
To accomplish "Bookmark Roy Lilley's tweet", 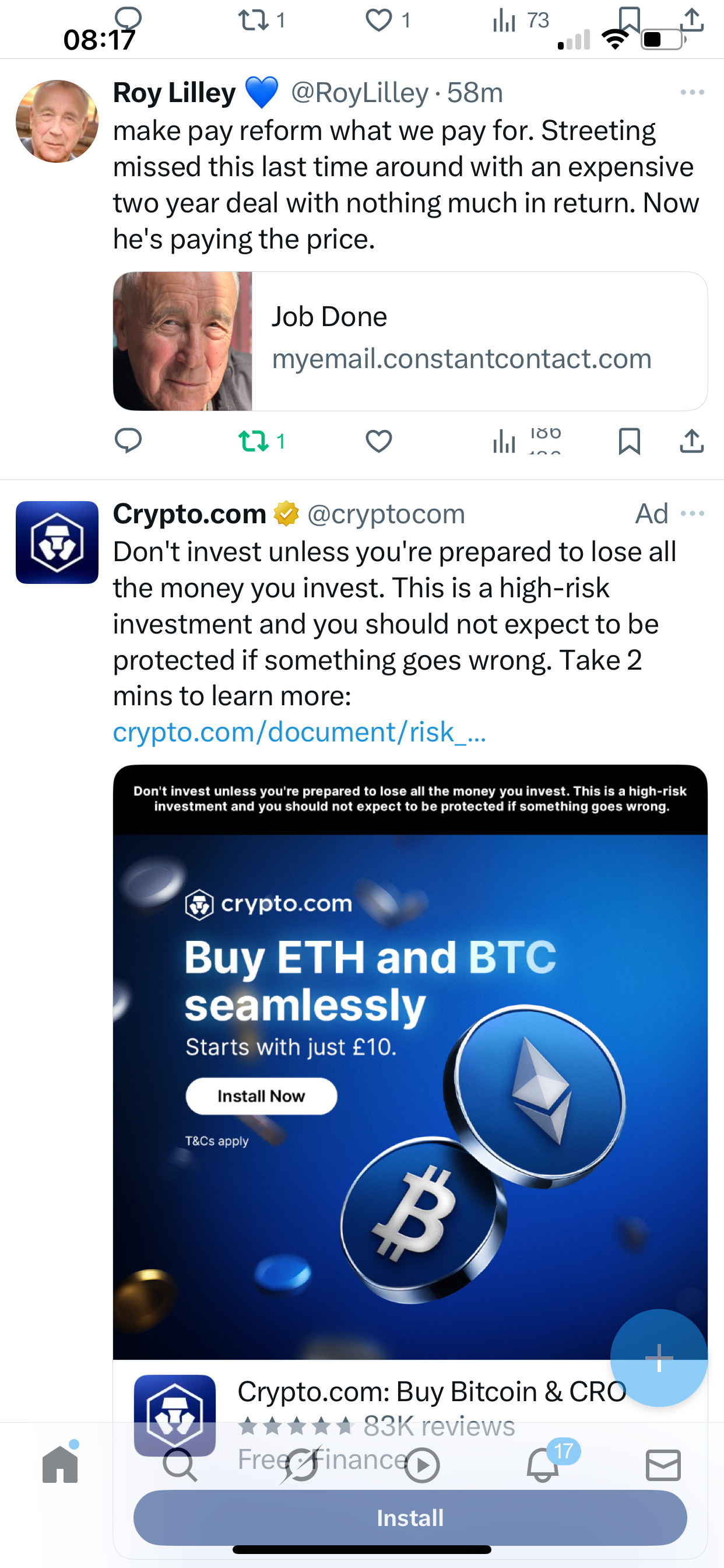I will coord(629,442).
